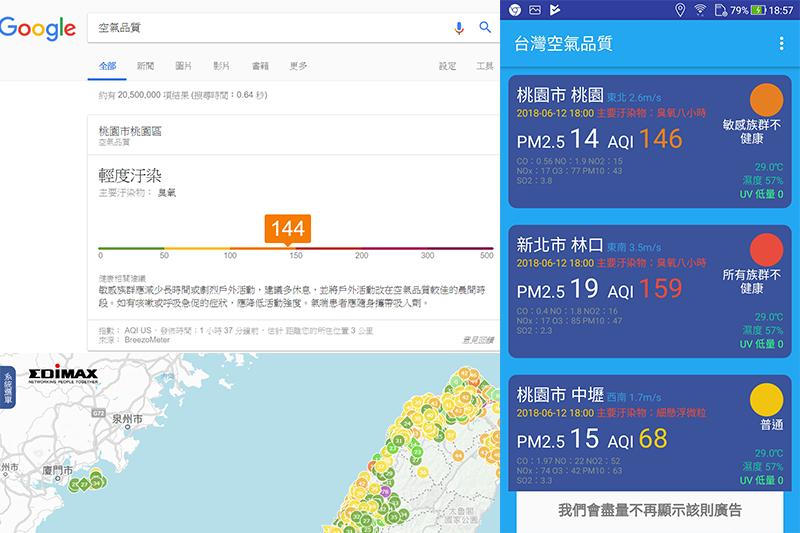Image resolution: width=800 pixels, height=533 pixels.
Task: Open the 桃園市 中壢 station card title
Action: tap(560, 395)
